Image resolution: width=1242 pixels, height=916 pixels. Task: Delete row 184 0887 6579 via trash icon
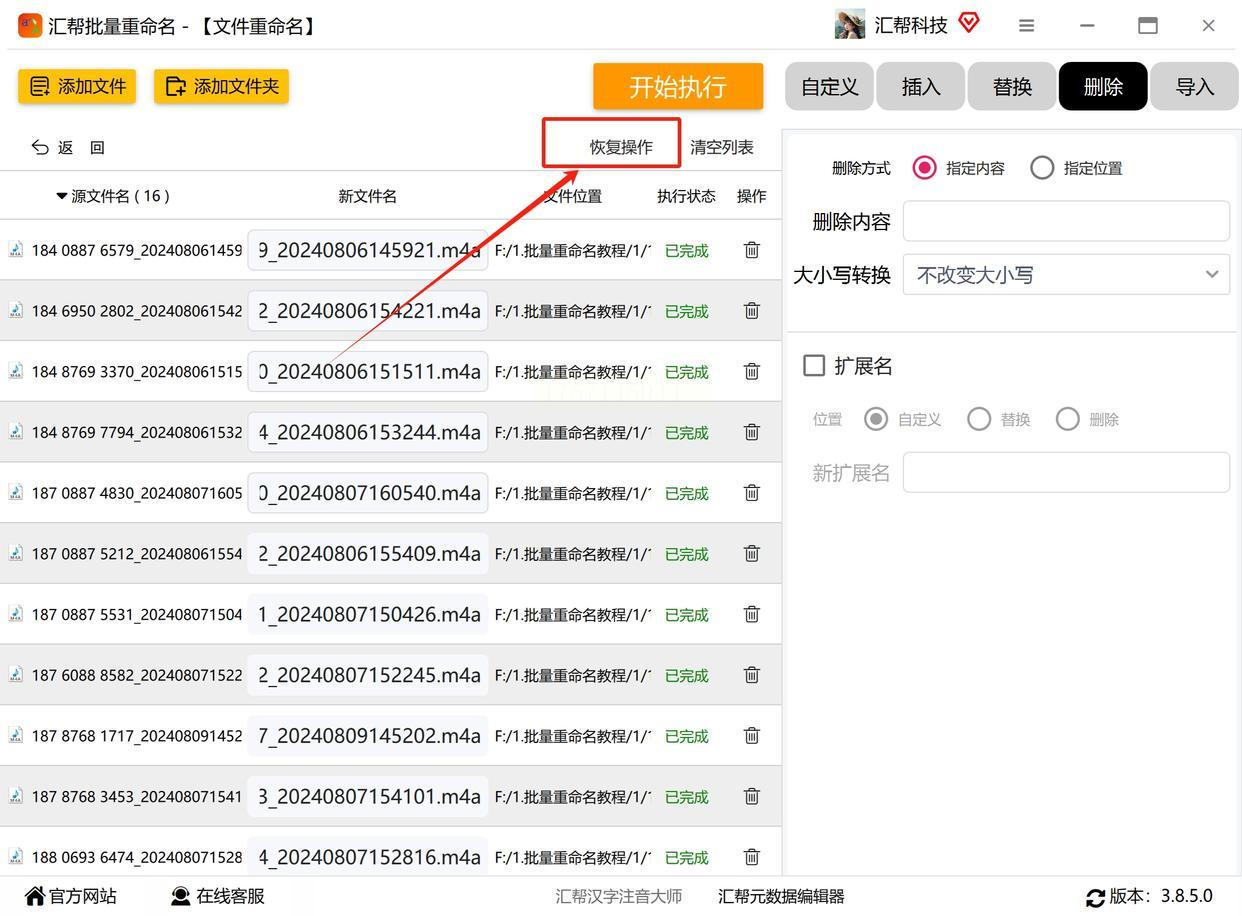(752, 250)
